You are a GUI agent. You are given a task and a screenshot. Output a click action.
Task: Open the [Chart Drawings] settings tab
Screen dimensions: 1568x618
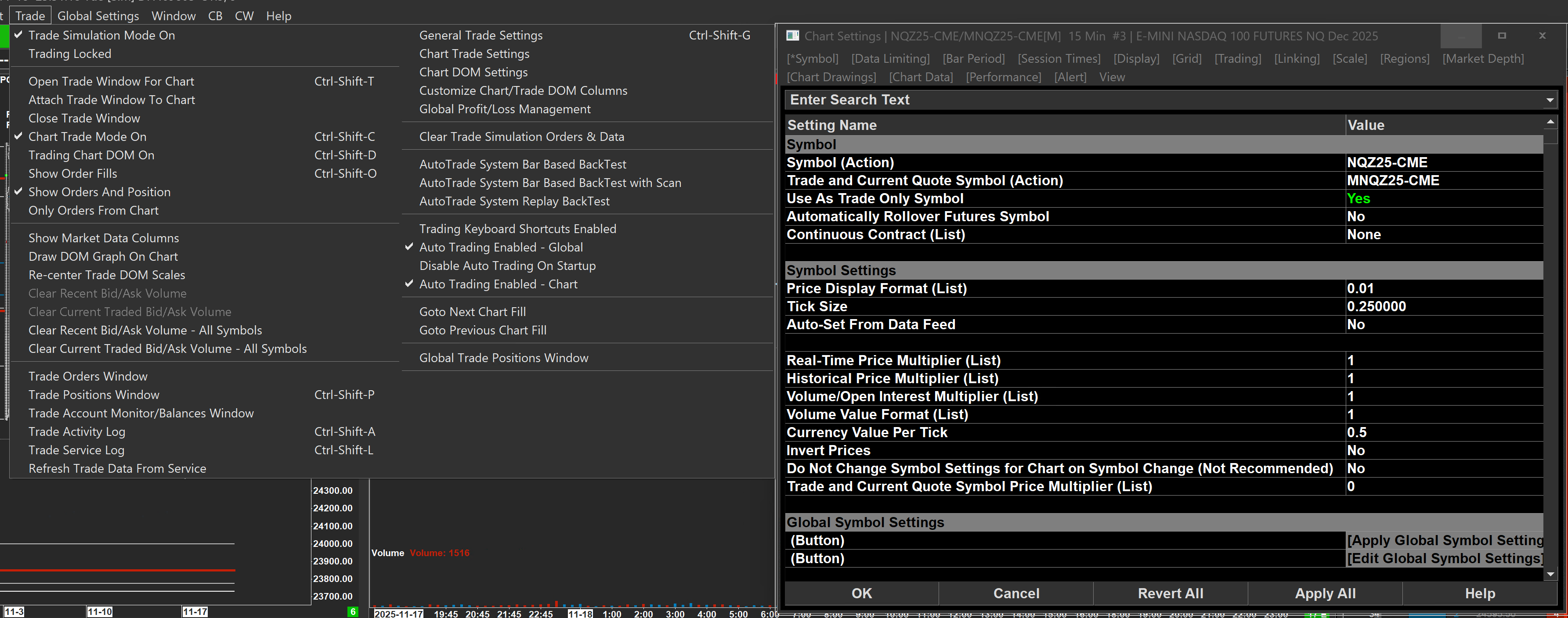click(831, 77)
